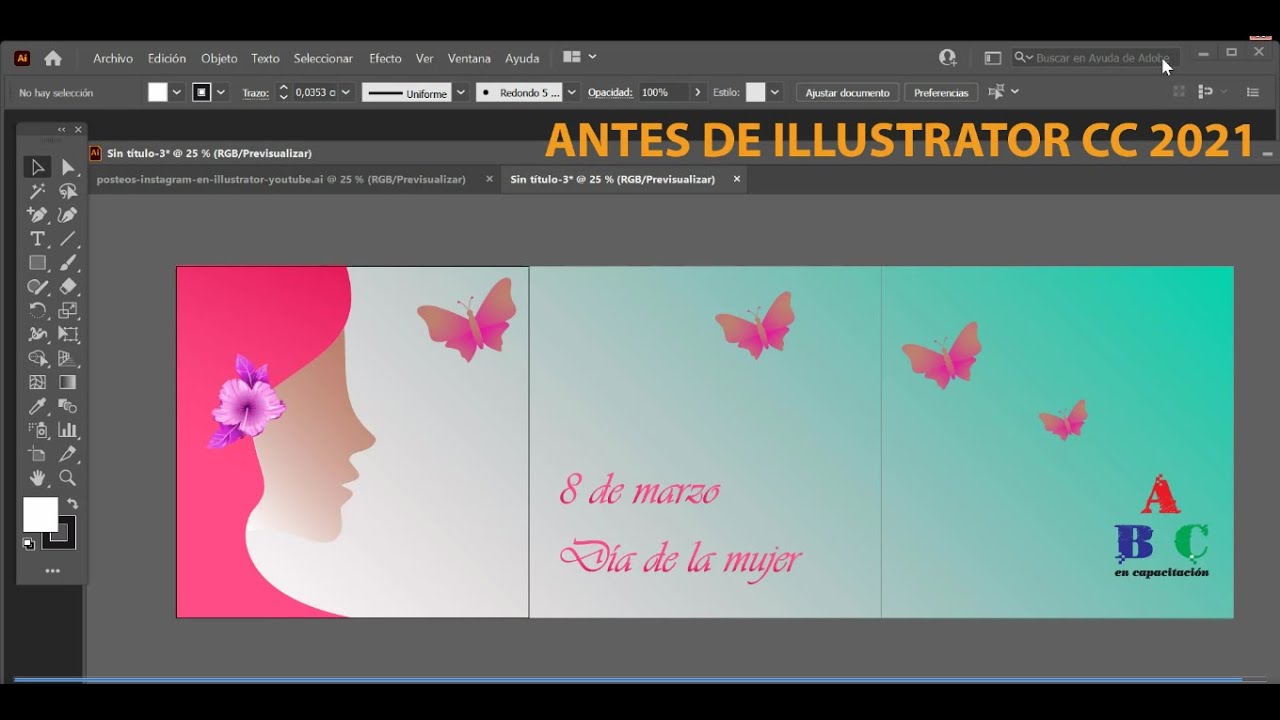The width and height of the screenshot is (1280, 720).
Task: Select the Width/Warp tool
Action: tap(37, 335)
